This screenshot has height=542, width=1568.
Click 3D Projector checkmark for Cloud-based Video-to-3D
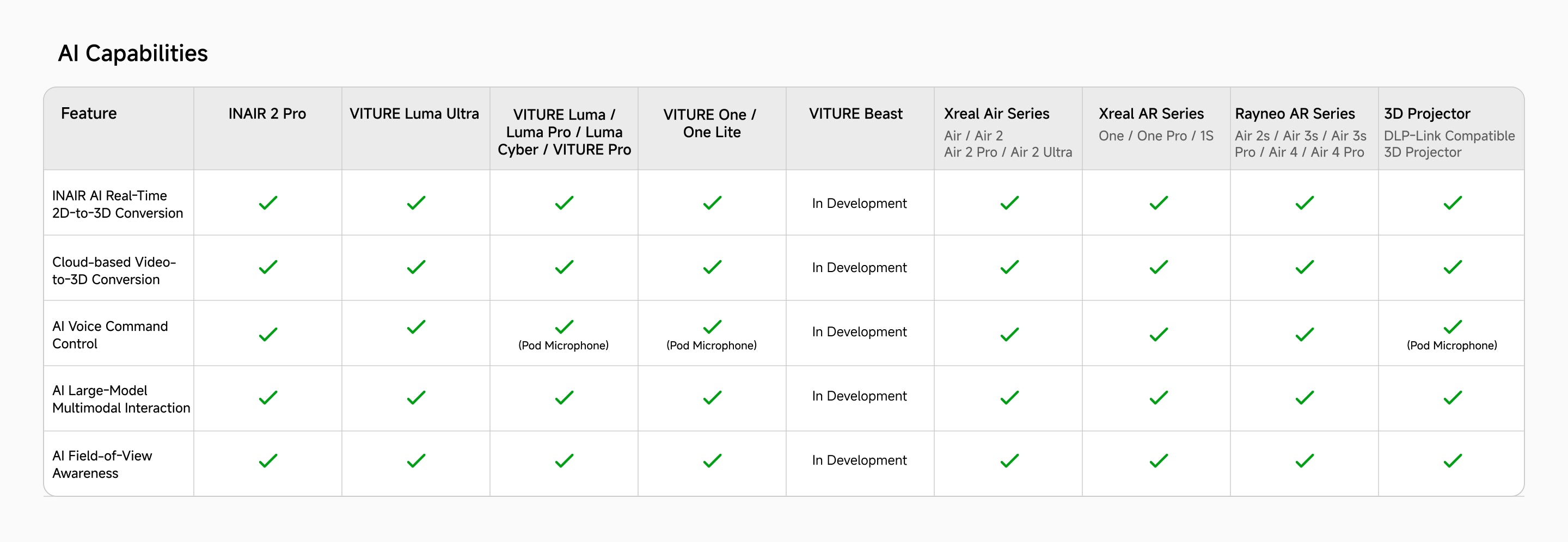pyautogui.click(x=1453, y=267)
